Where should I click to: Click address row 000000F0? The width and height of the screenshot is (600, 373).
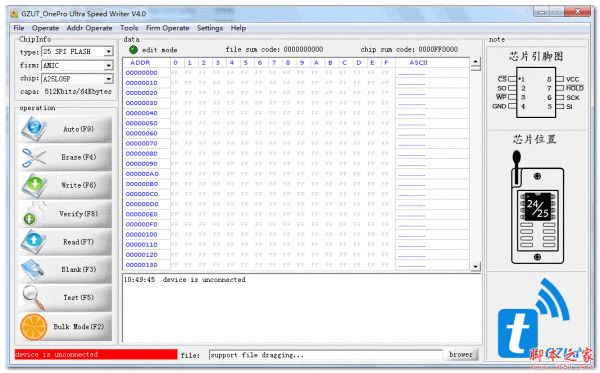click(142, 224)
